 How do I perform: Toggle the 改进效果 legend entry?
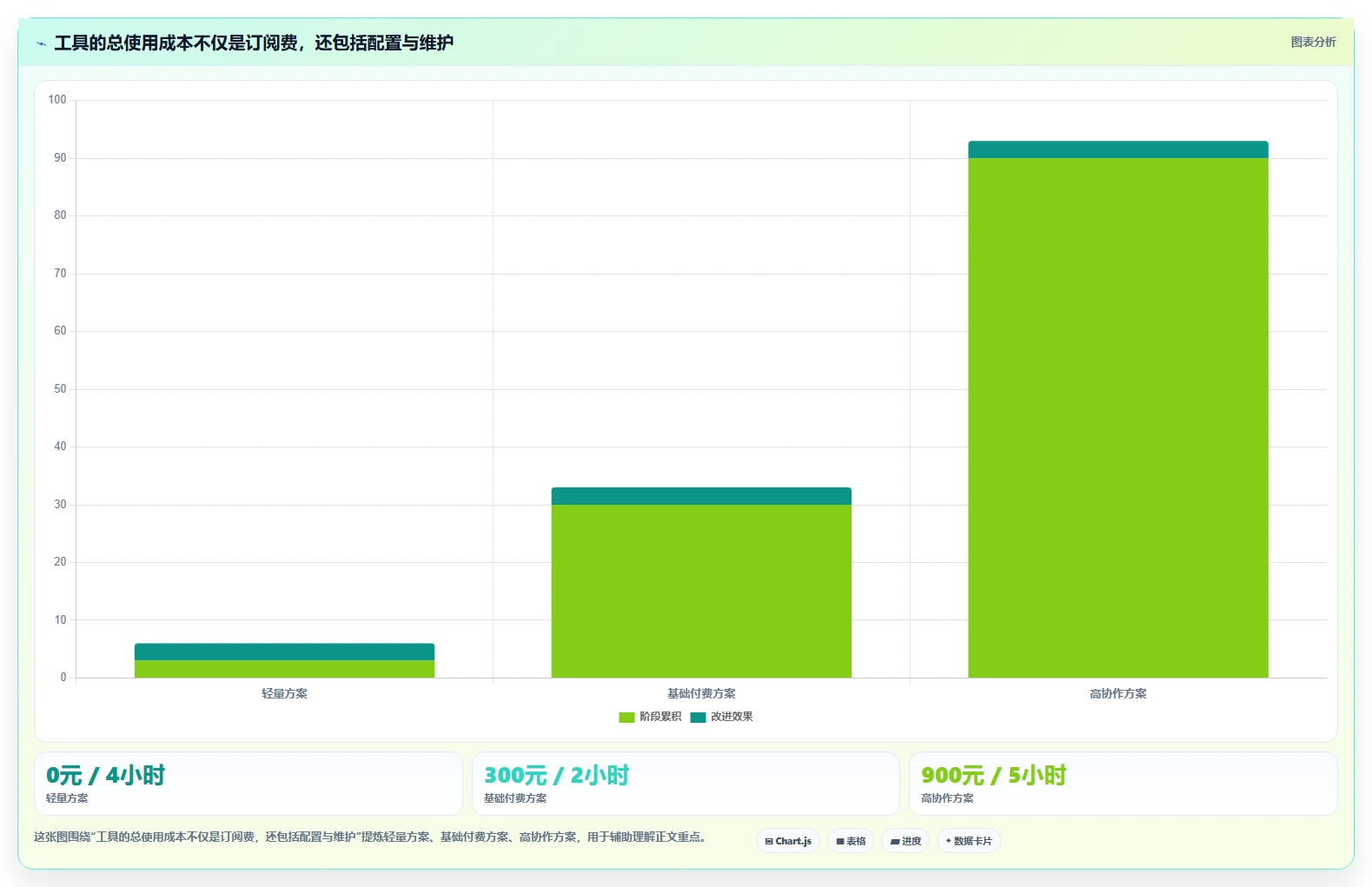(721, 717)
